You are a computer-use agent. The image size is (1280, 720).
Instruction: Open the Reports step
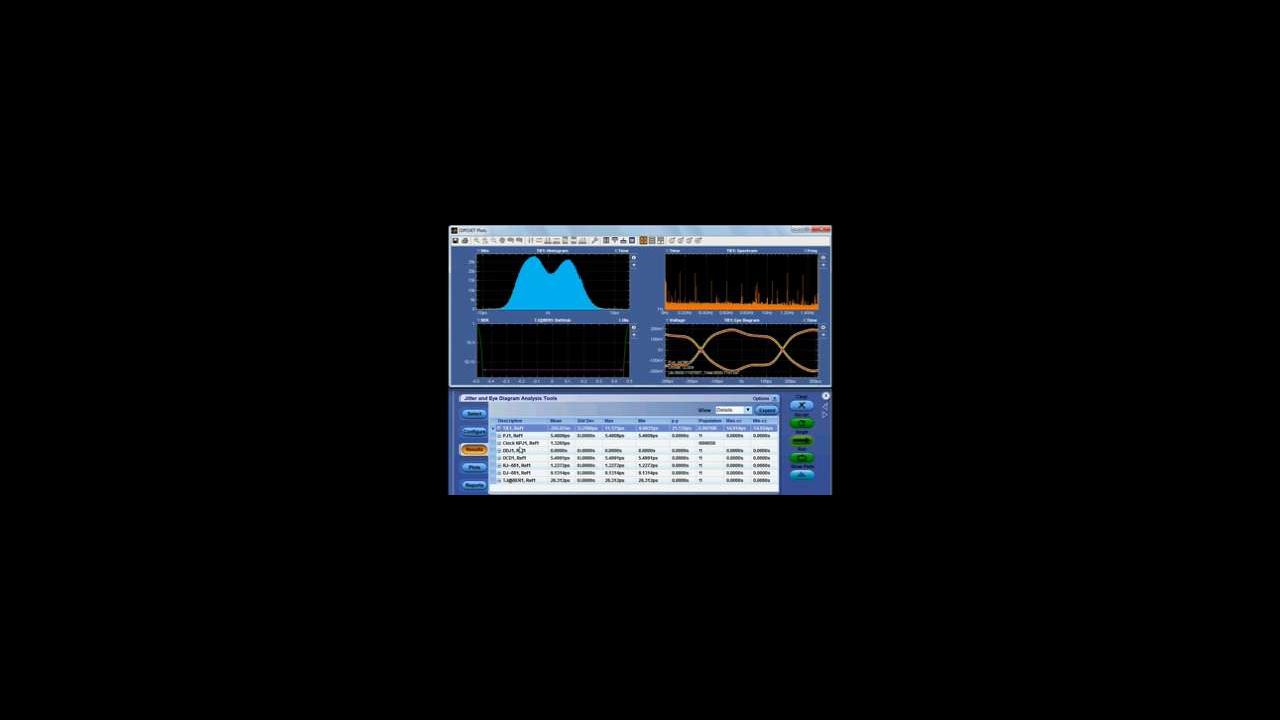coord(474,485)
